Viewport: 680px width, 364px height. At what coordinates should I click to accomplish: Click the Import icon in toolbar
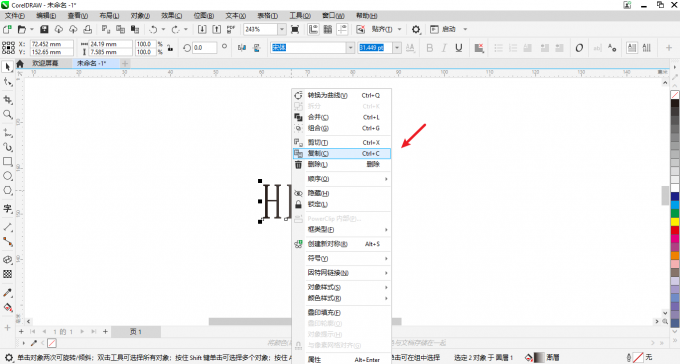(x=202, y=29)
